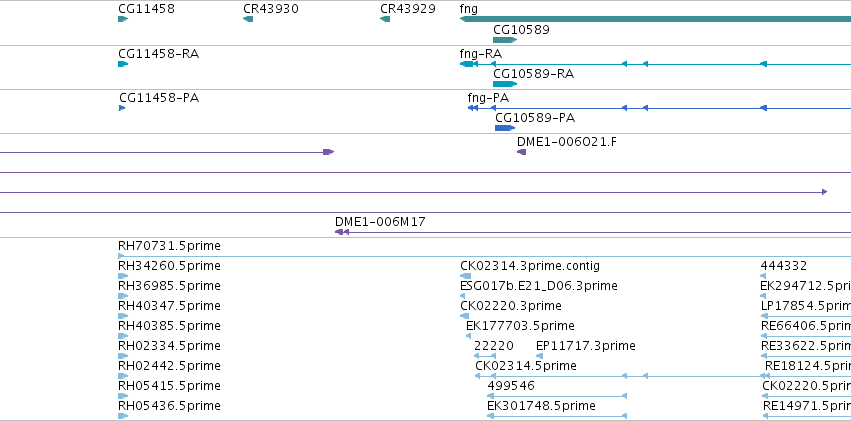The height and width of the screenshot is (421, 851).
Task: Click the CG10589-RA transcript glyph
Action: click(505, 84)
